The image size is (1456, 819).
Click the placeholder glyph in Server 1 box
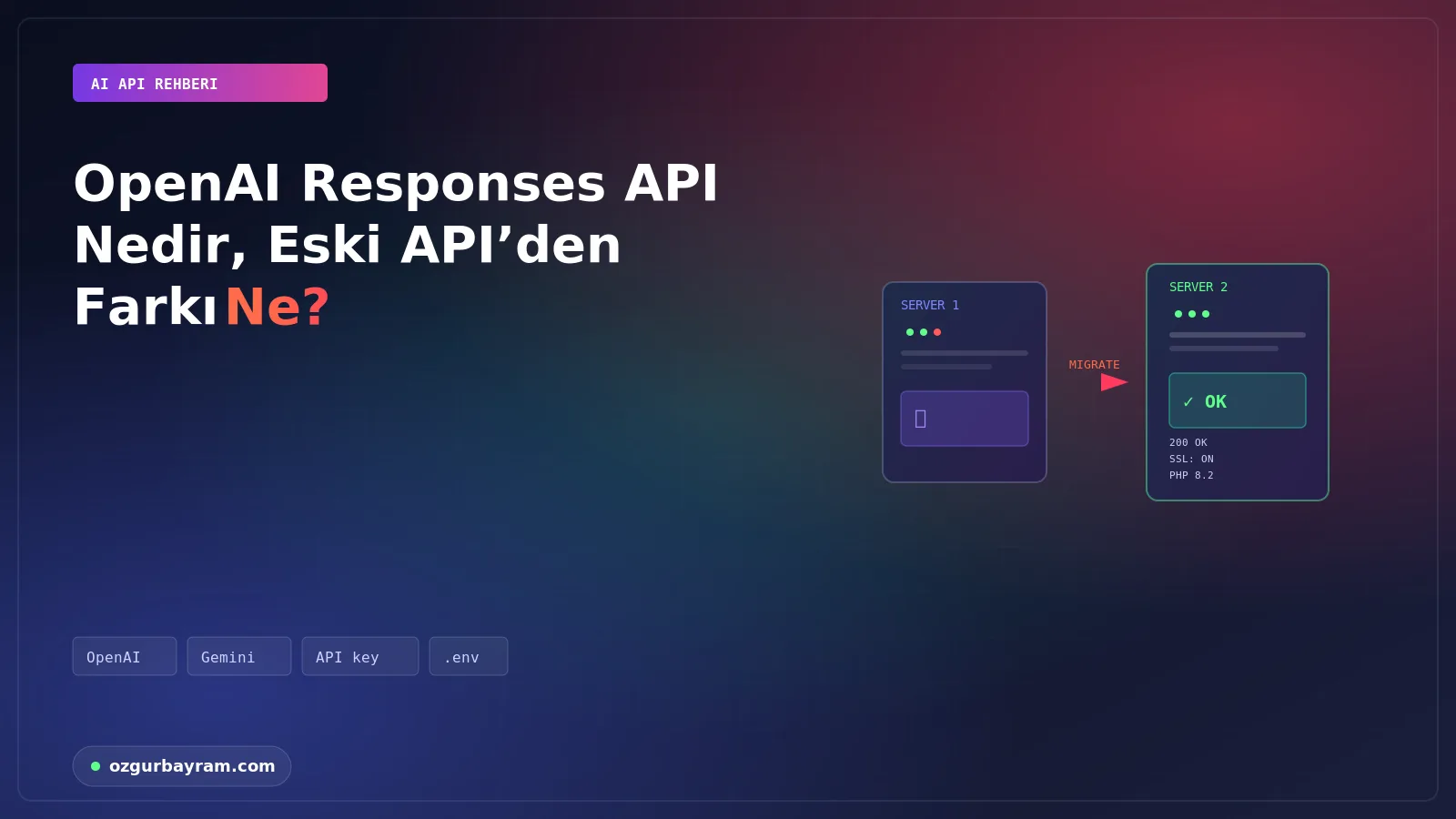[920, 419]
